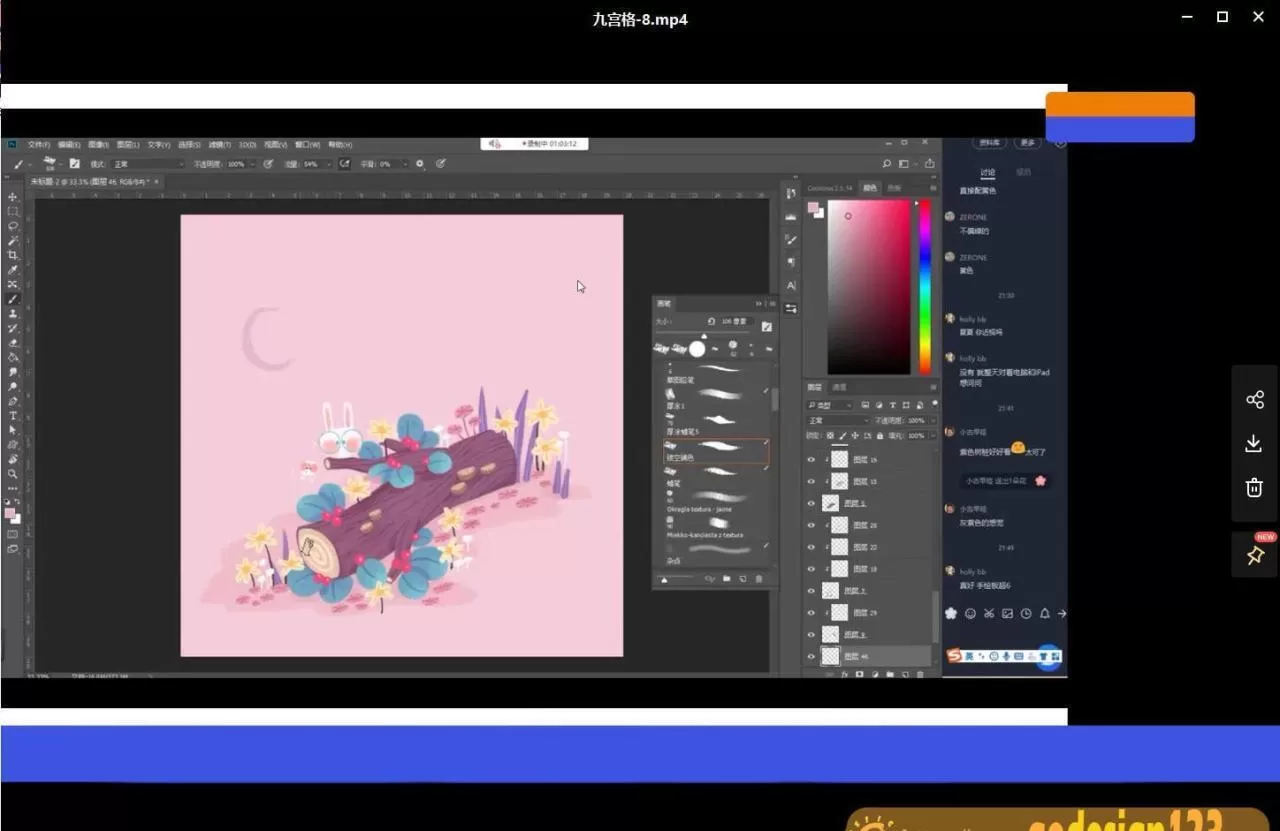Activate the Type (T) tool
This screenshot has height=831, width=1280.
(13, 415)
